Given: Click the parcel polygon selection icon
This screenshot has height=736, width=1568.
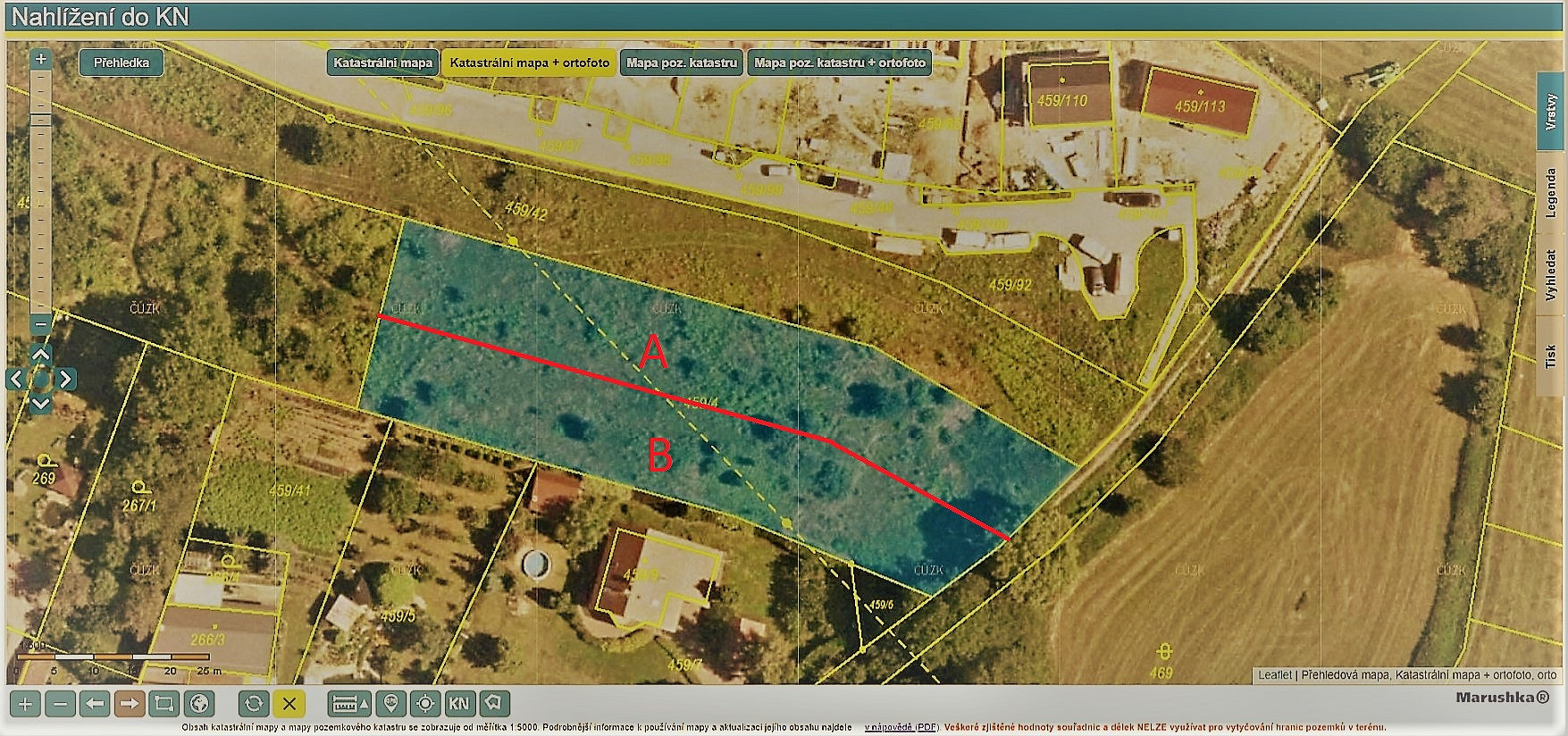Looking at the screenshot, I should (x=494, y=704).
